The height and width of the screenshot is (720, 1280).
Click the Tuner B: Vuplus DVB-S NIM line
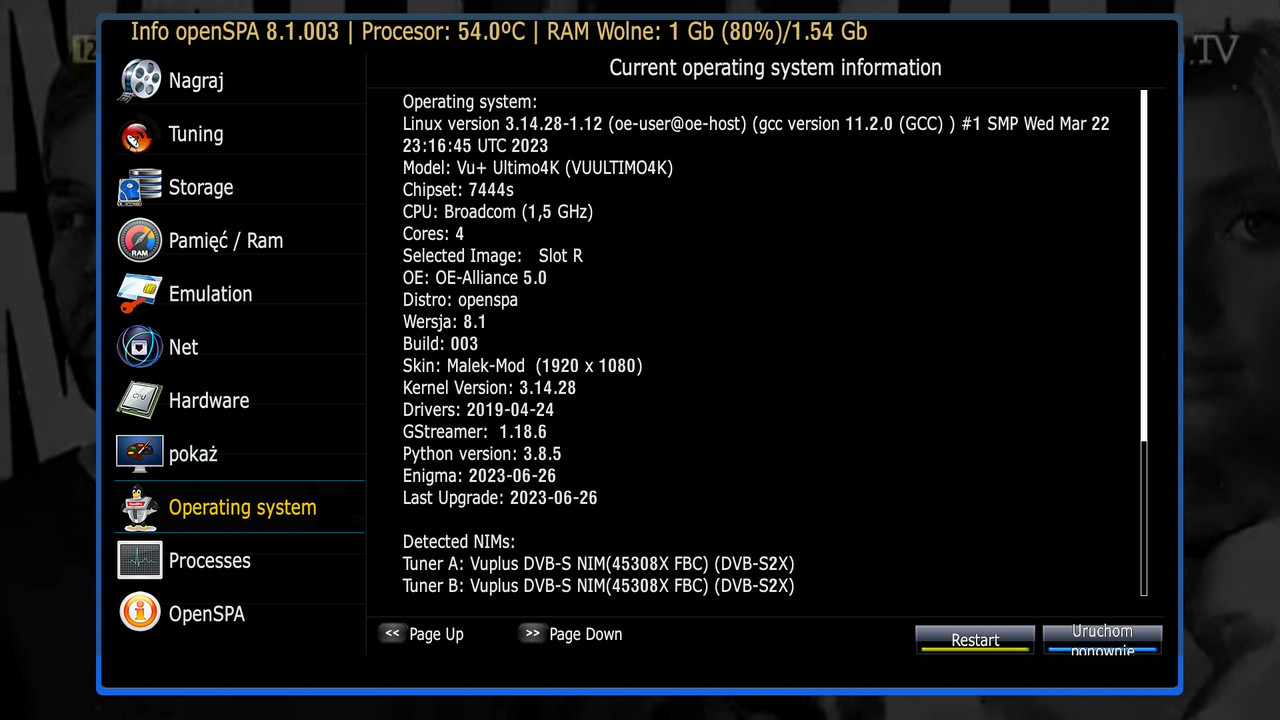598,585
